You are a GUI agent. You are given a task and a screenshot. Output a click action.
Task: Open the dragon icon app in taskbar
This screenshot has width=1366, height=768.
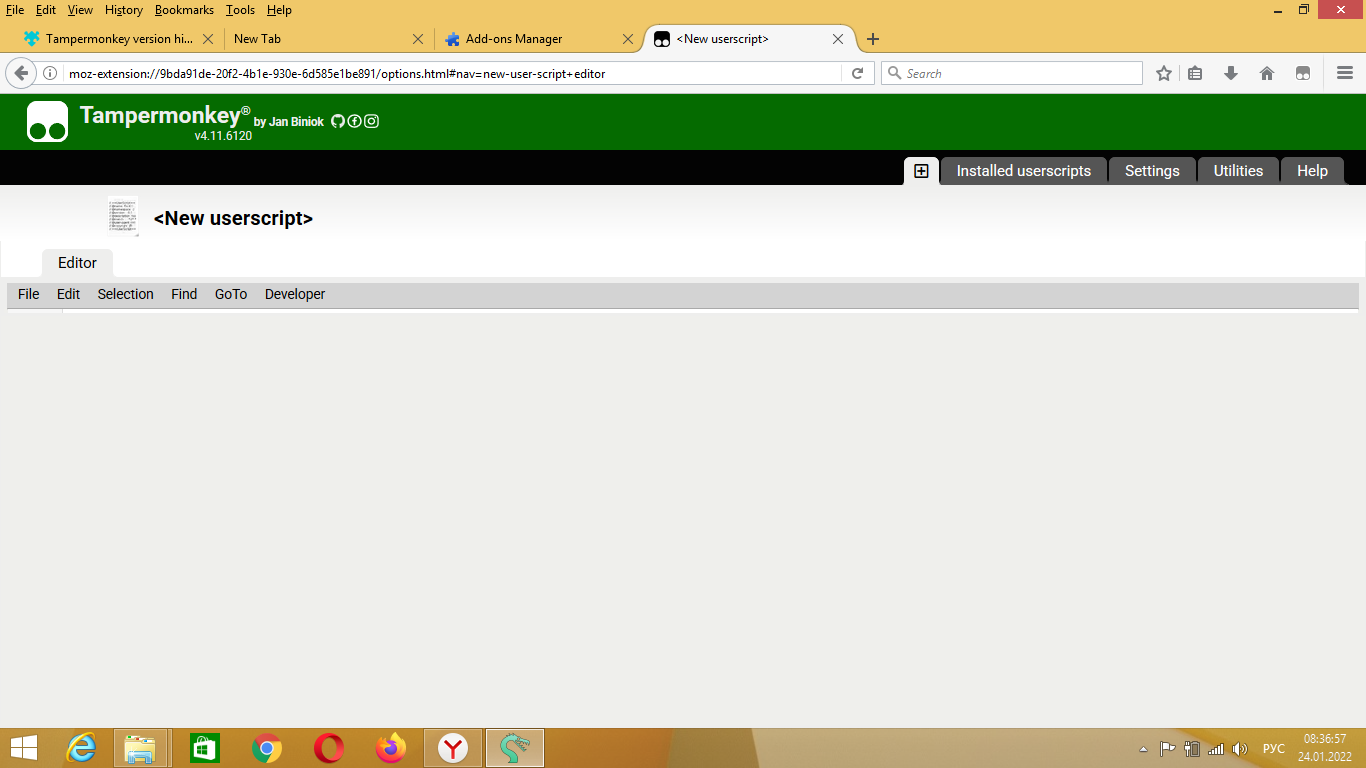(x=515, y=748)
